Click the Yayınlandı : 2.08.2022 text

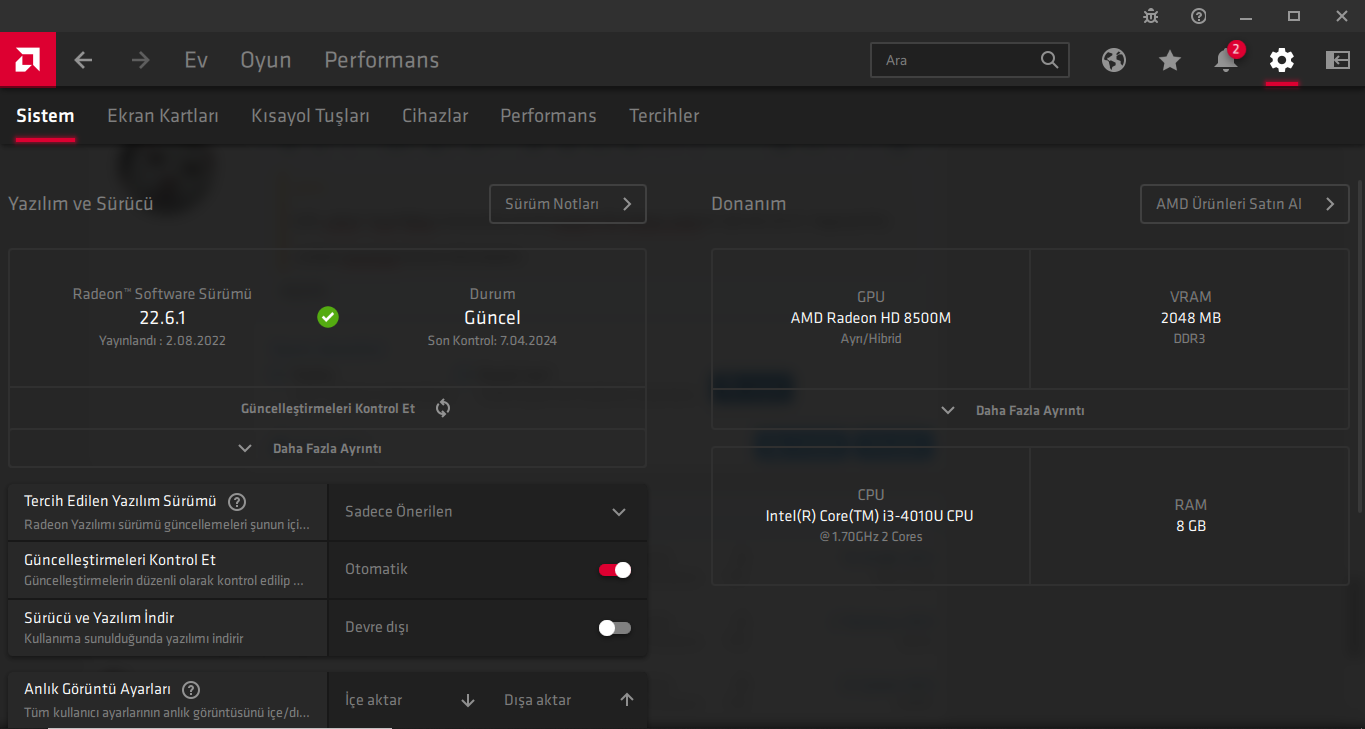tap(162, 341)
